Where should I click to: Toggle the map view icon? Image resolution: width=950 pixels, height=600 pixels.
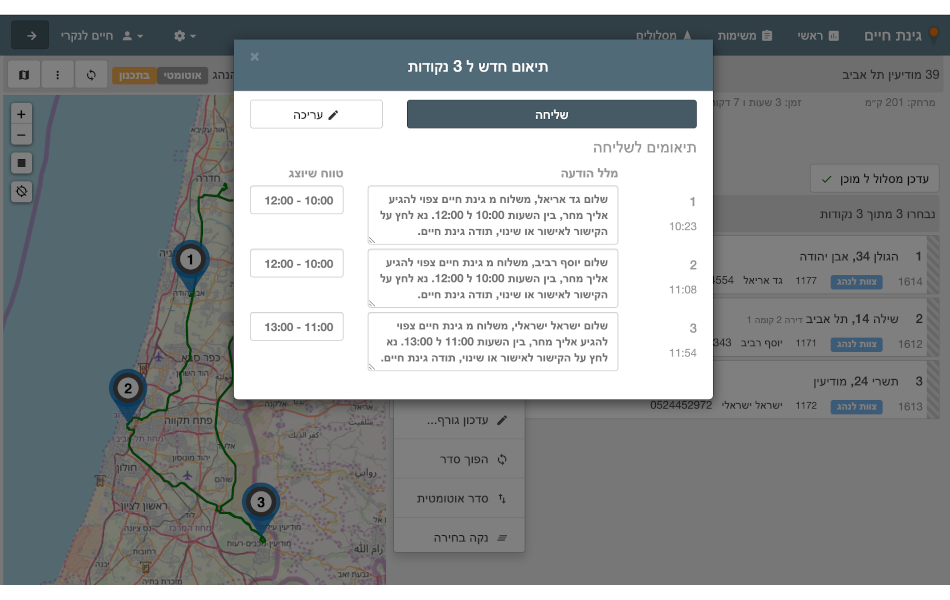tap(24, 75)
